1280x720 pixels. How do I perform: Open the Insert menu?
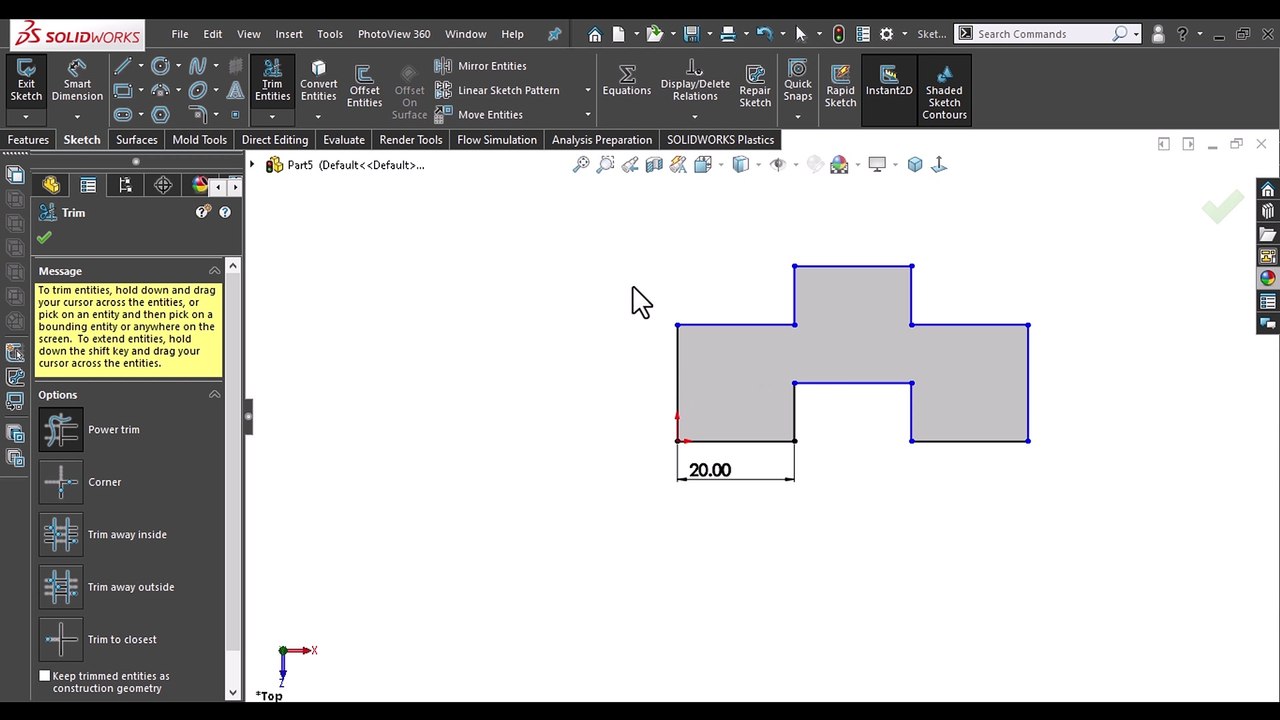pos(289,34)
